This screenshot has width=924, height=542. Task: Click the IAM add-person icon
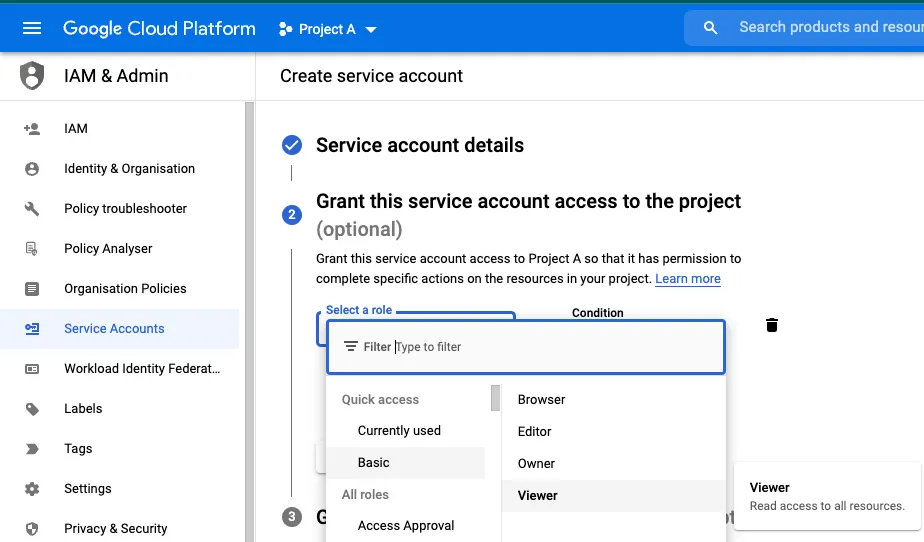click(x=32, y=128)
